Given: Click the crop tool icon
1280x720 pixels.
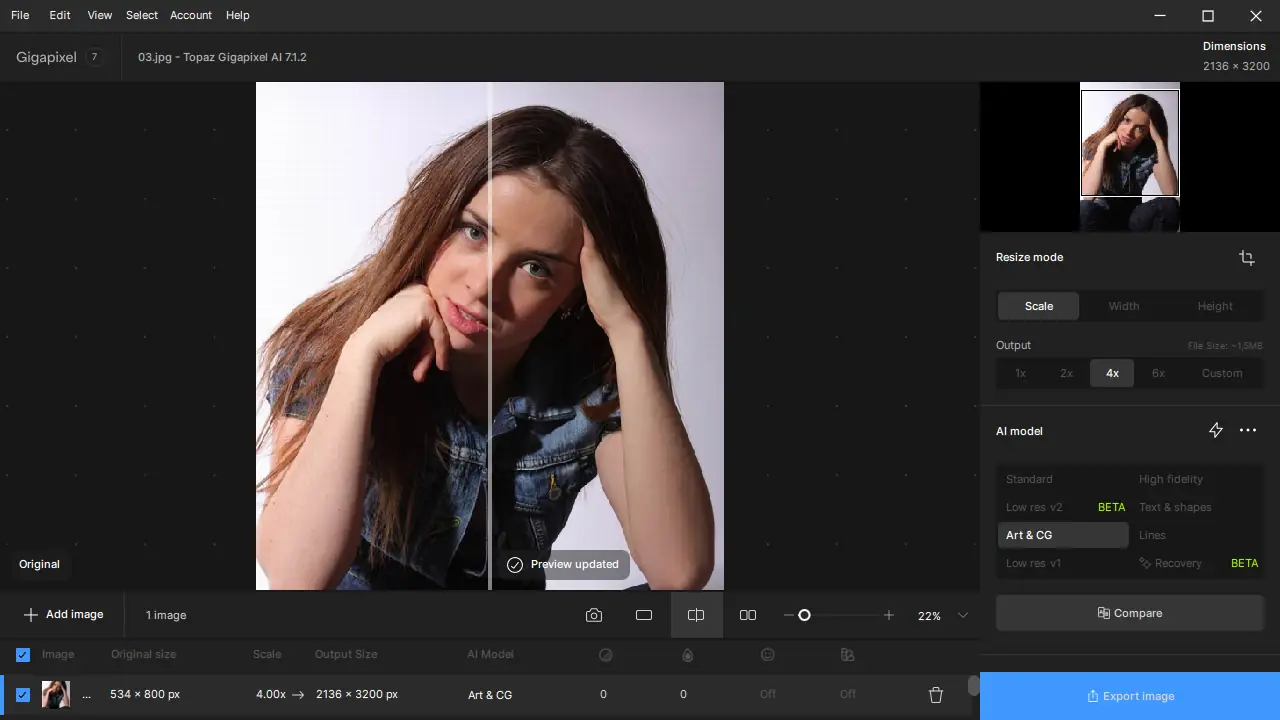Looking at the screenshot, I should (1246, 258).
